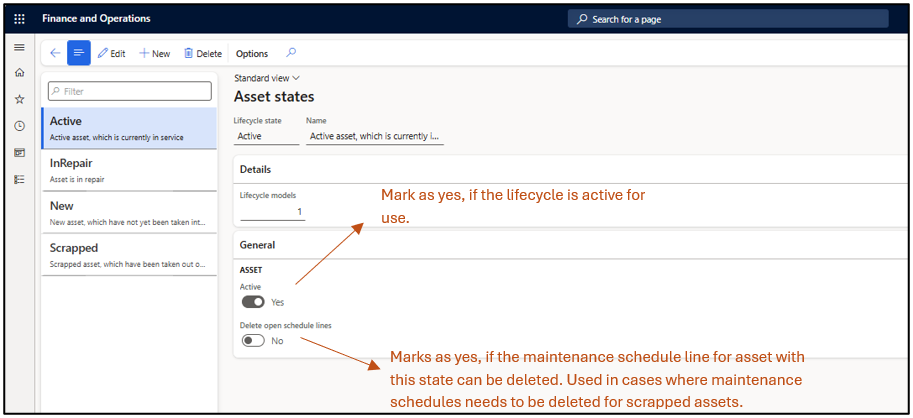Image resolution: width=913 pixels, height=418 pixels.
Task: Open the Standard view dropdown
Action: [267, 78]
